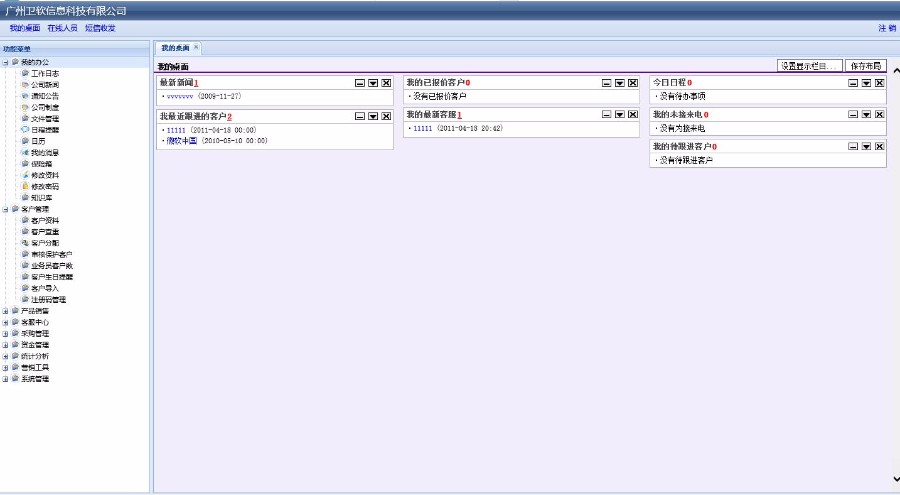Viewport: 900px width, 495px height.
Task: Open 在线人员 in the top menu
Action: pyautogui.click(x=63, y=28)
